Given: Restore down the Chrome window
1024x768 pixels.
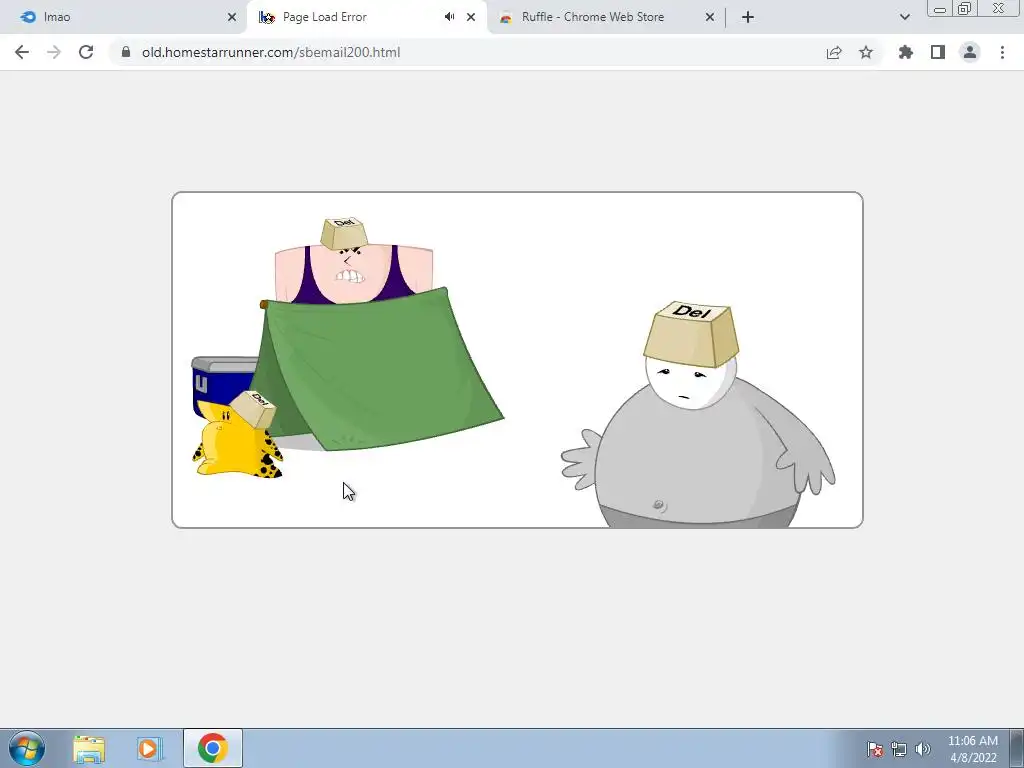Looking at the screenshot, I should 965,9.
